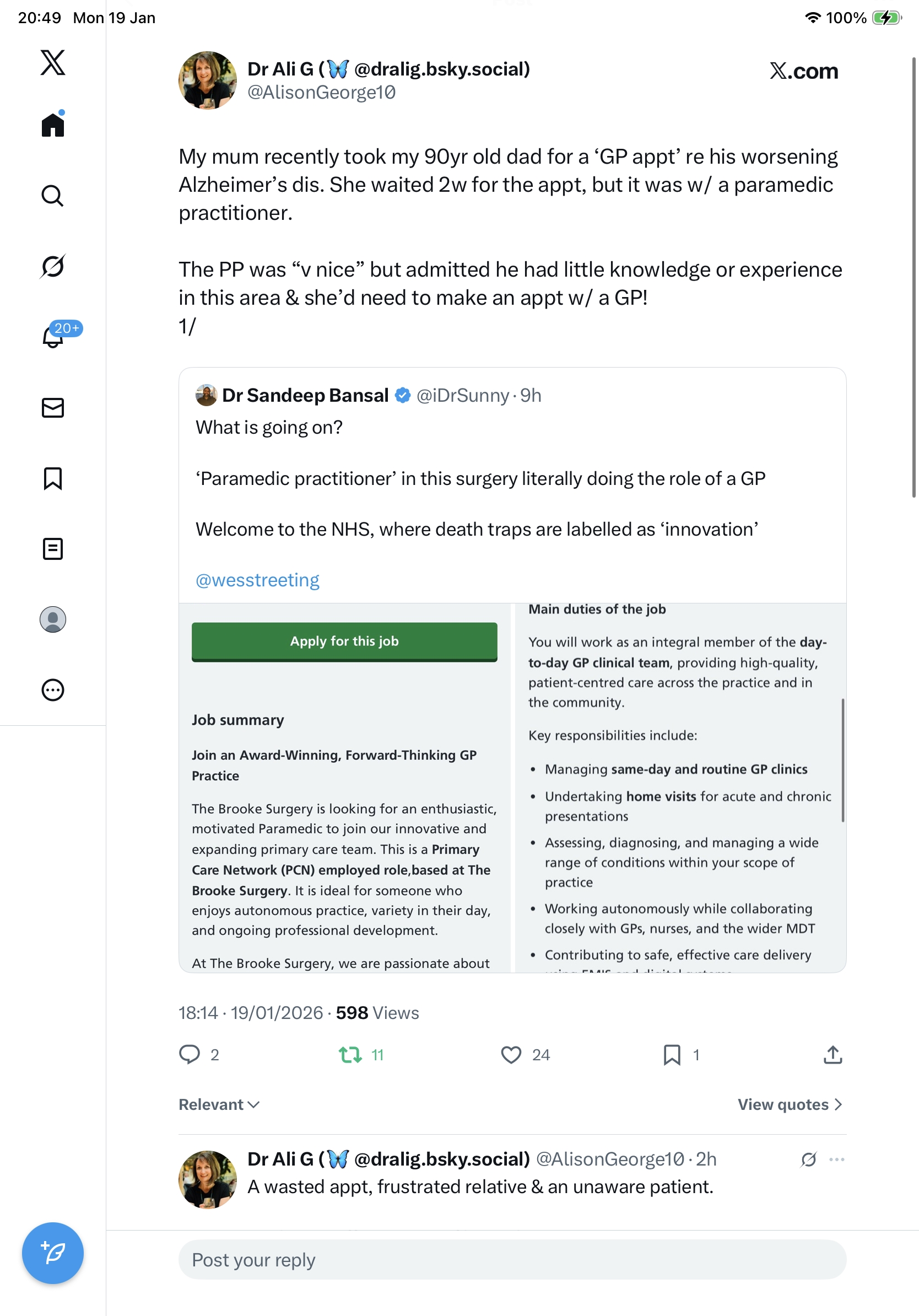
Task: Open the @wesstreeting mention link
Action: pos(257,580)
